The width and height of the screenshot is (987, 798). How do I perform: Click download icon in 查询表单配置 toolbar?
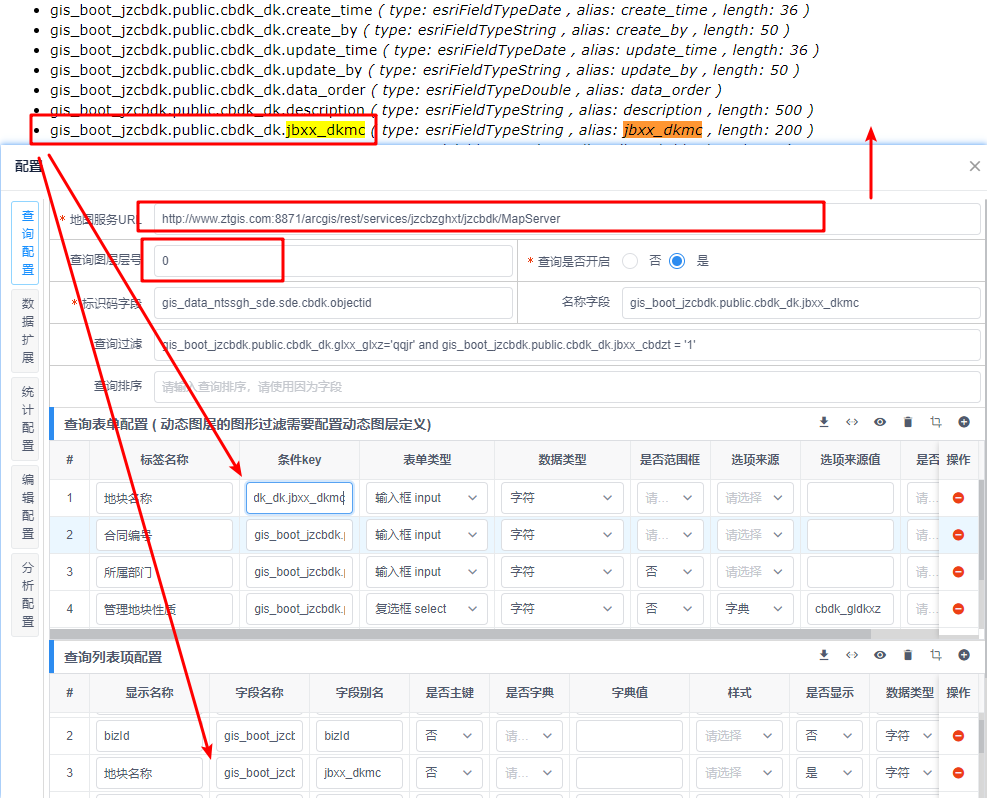(824, 423)
